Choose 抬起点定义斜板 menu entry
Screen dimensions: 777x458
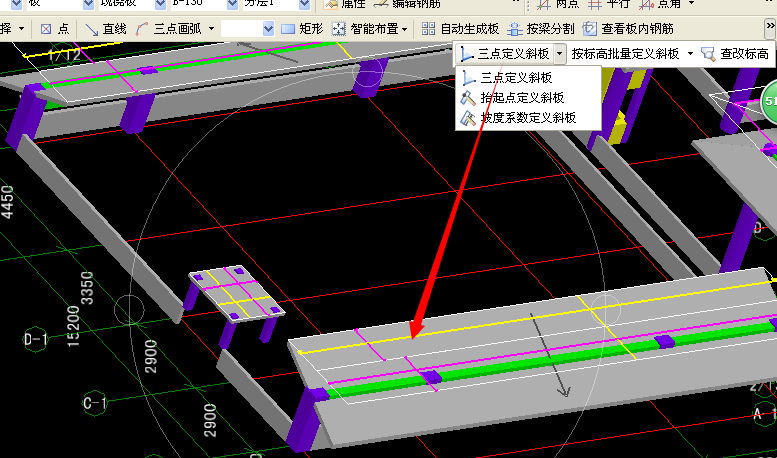coord(528,98)
